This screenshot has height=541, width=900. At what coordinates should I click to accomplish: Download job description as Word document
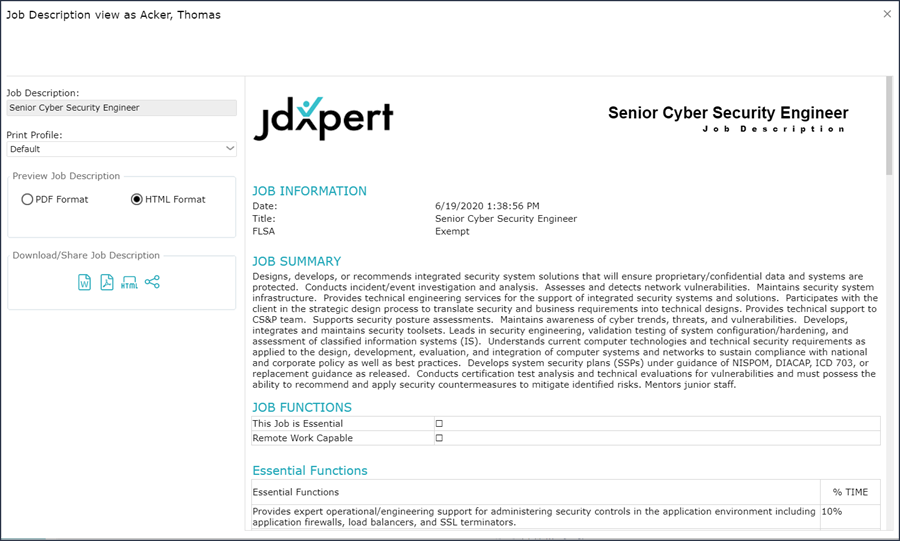click(x=85, y=282)
